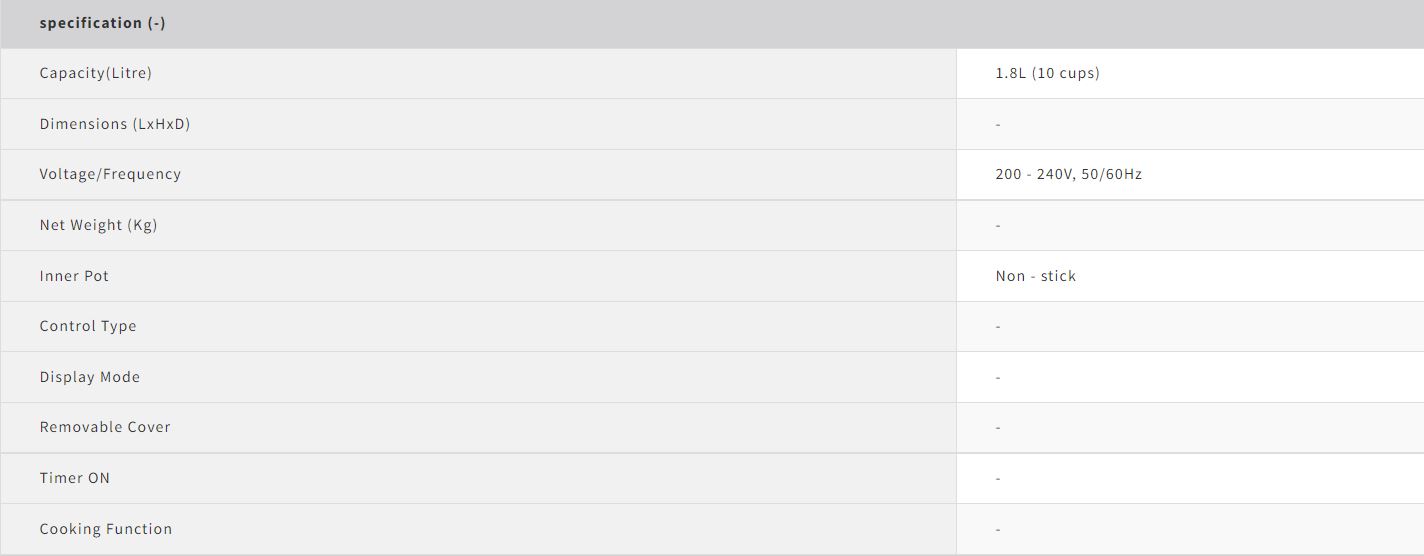Click the Cooking Function label

coord(106,529)
